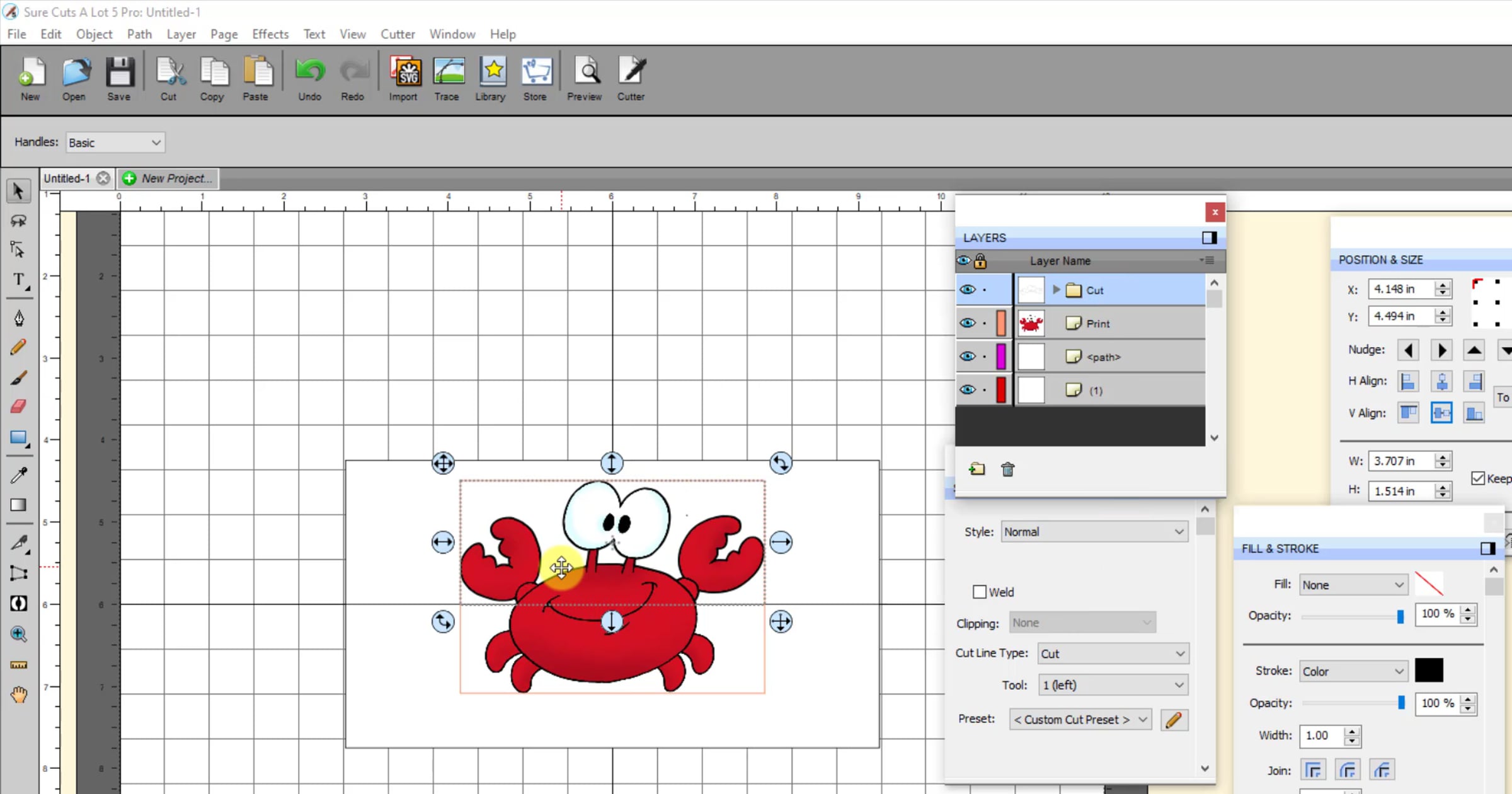Hide the (1) layer

(x=968, y=390)
